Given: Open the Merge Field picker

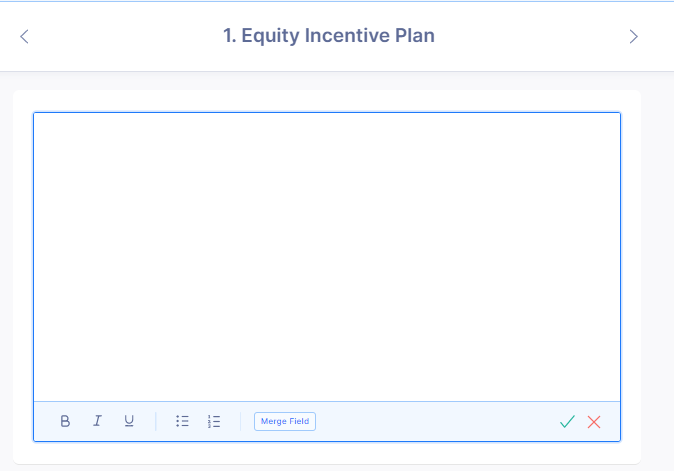Looking at the screenshot, I should [x=285, y=421].
